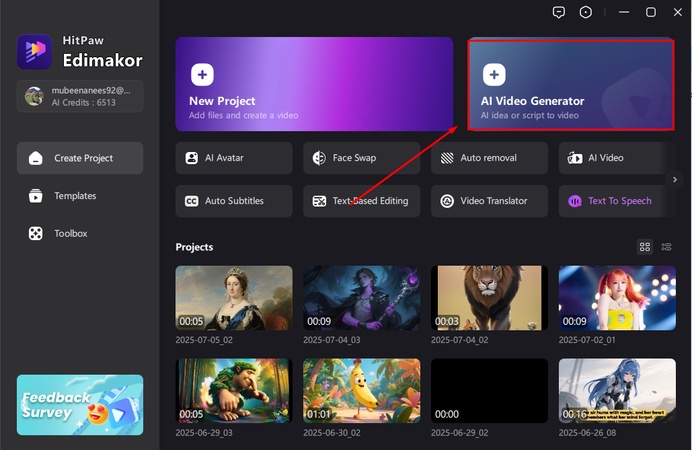
Task: Select Create Project in the sidebar
Action: point(80,158)
